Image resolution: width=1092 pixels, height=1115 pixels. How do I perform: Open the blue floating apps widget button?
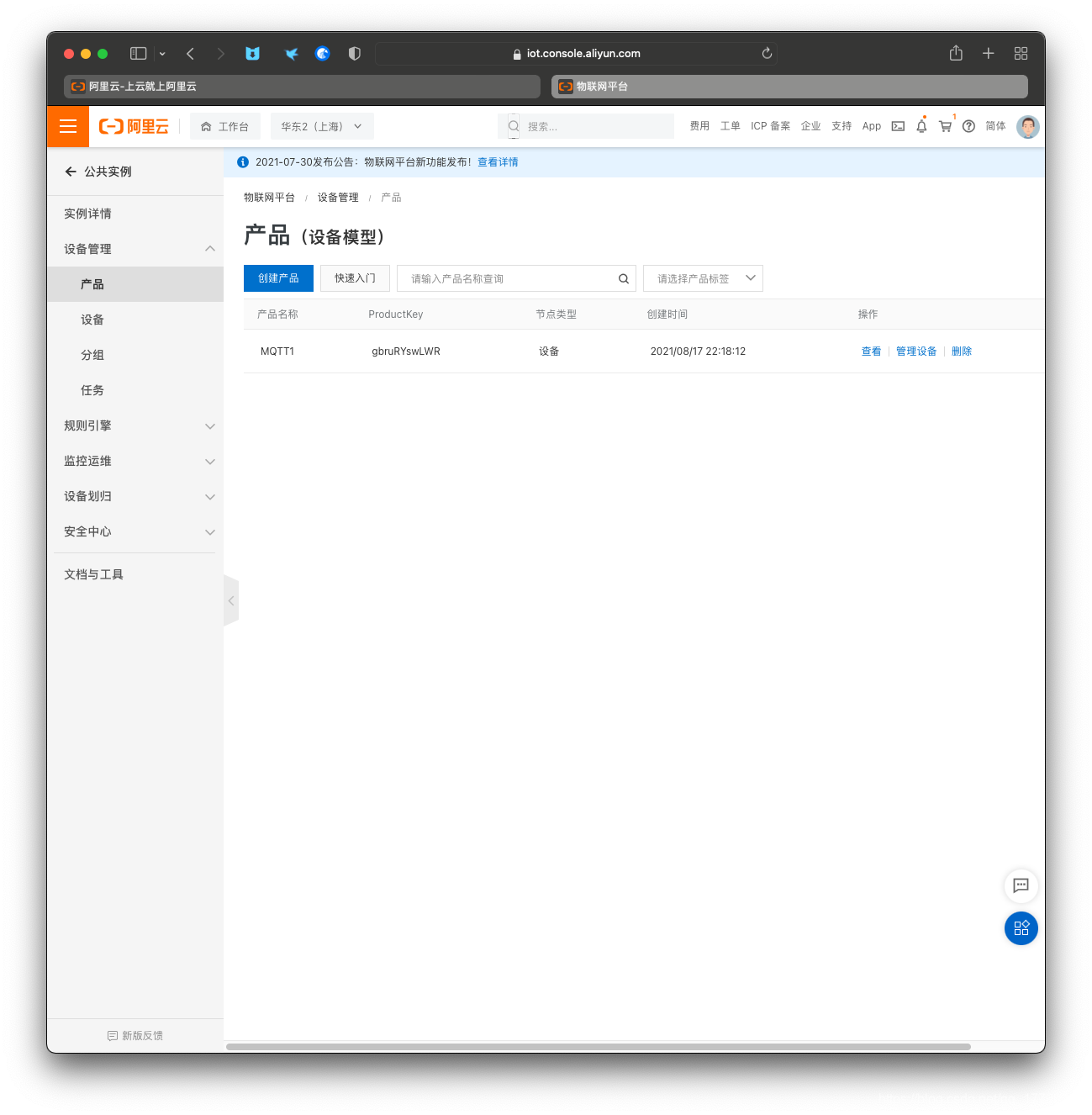(1021, 928)
